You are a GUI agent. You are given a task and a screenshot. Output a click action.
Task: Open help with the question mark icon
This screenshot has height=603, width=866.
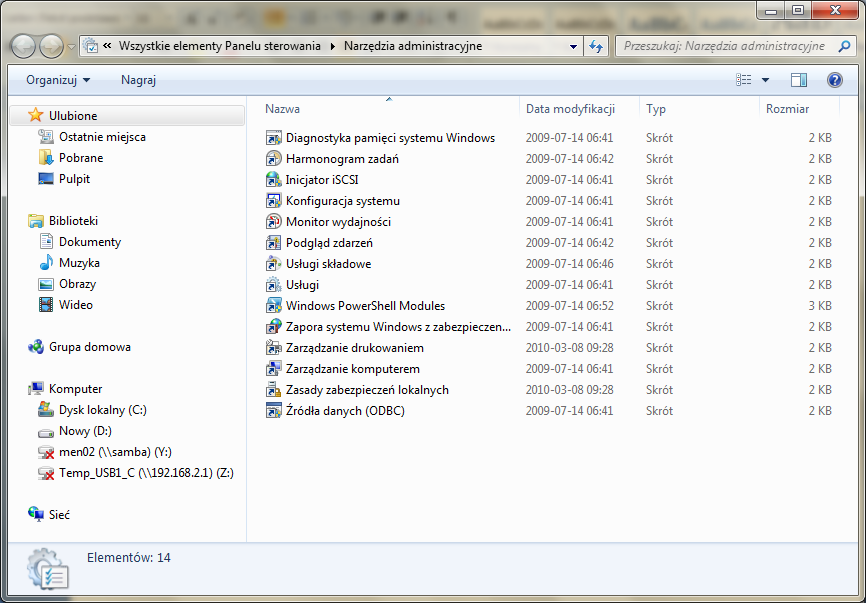click(x=835, y=80)
